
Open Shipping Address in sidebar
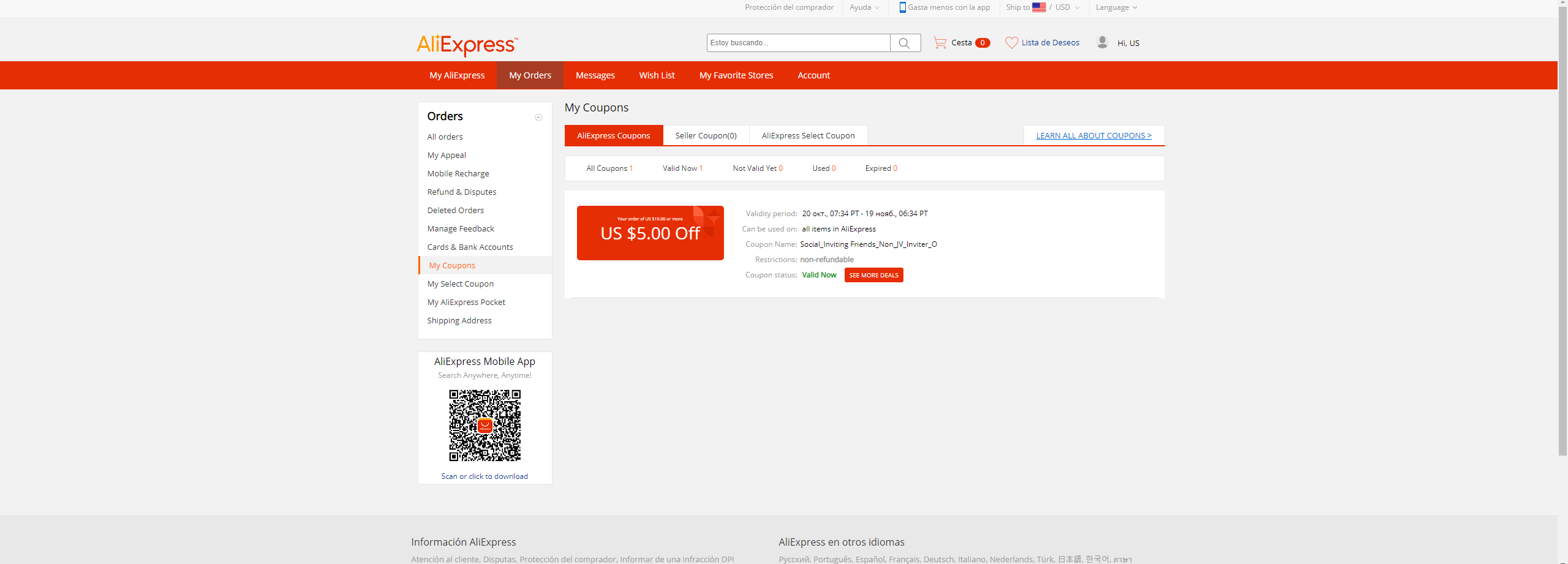459,320
